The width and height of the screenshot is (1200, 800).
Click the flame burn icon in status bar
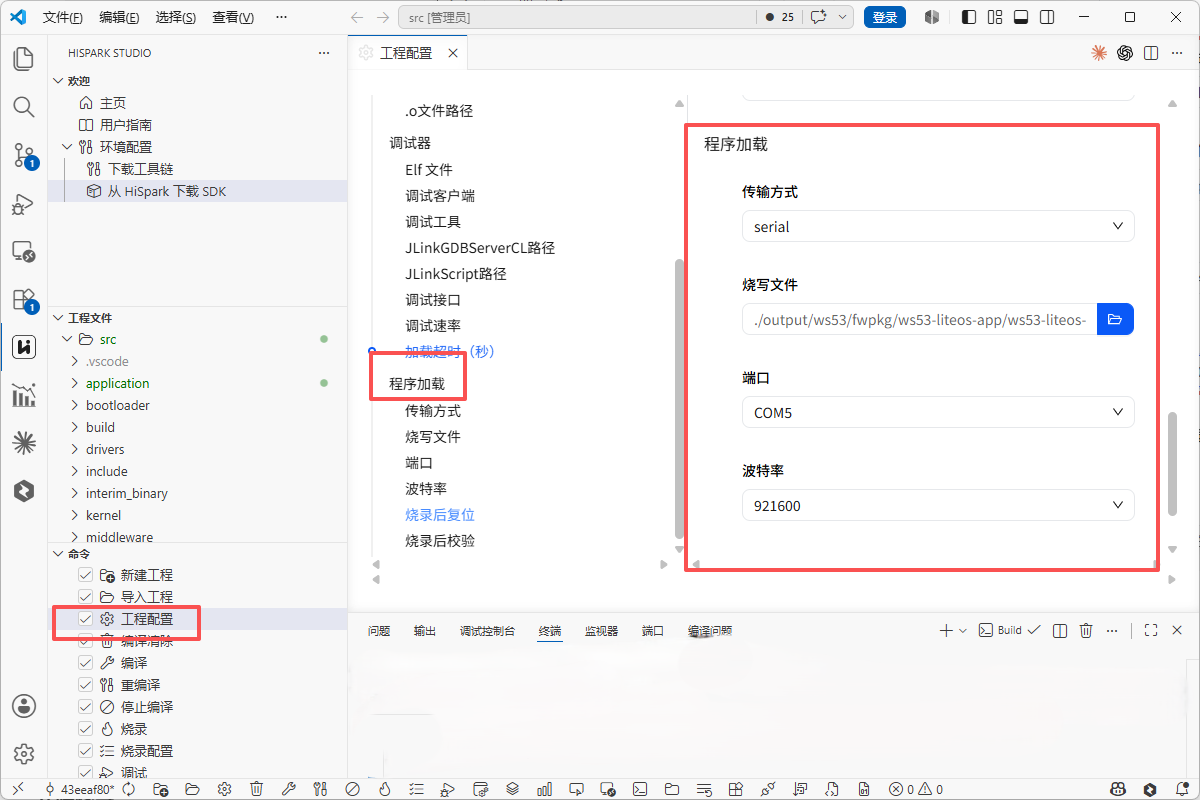(384, 789)
